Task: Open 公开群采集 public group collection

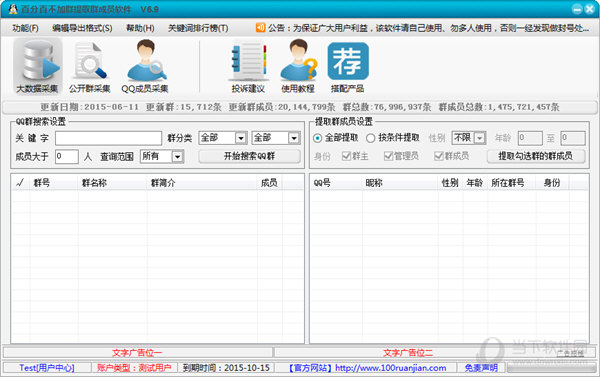Action: coord(90,67)
